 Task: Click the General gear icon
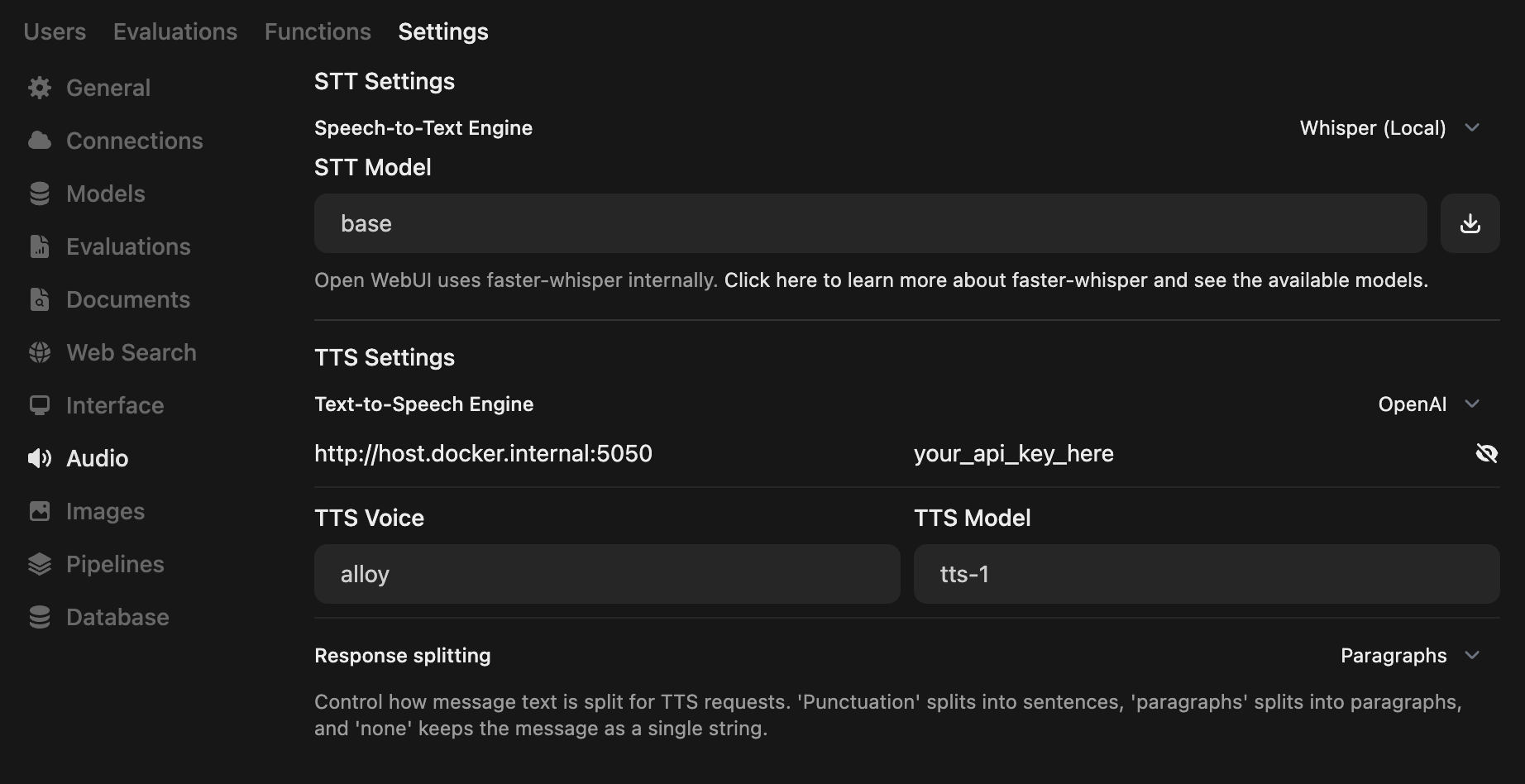[40, 88]
